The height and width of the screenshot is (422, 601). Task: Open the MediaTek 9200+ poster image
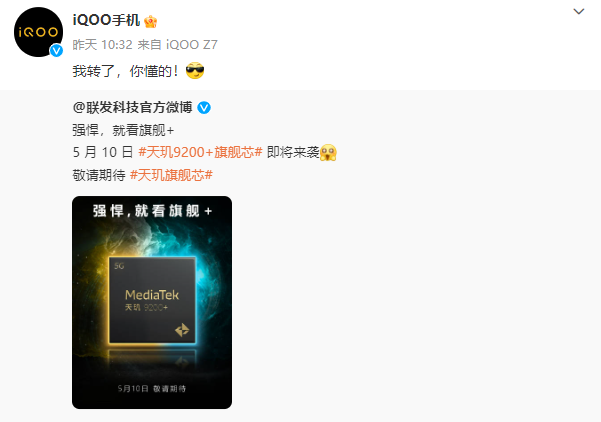(152, 302)
